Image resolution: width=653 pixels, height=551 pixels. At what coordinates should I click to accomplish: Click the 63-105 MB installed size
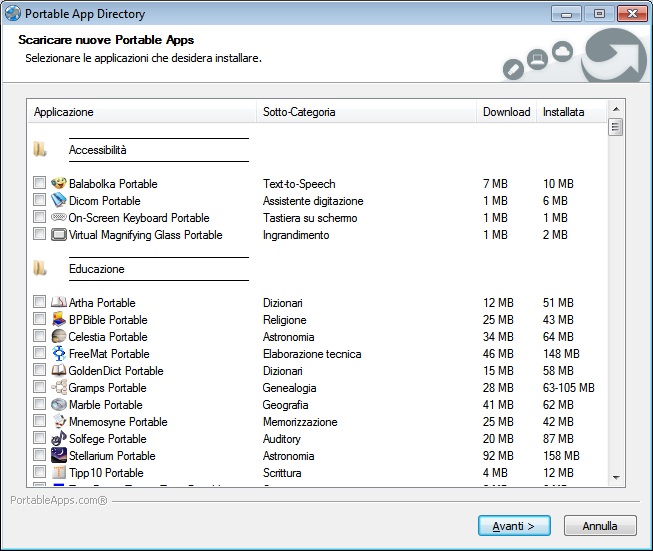[x=568, y=388]
